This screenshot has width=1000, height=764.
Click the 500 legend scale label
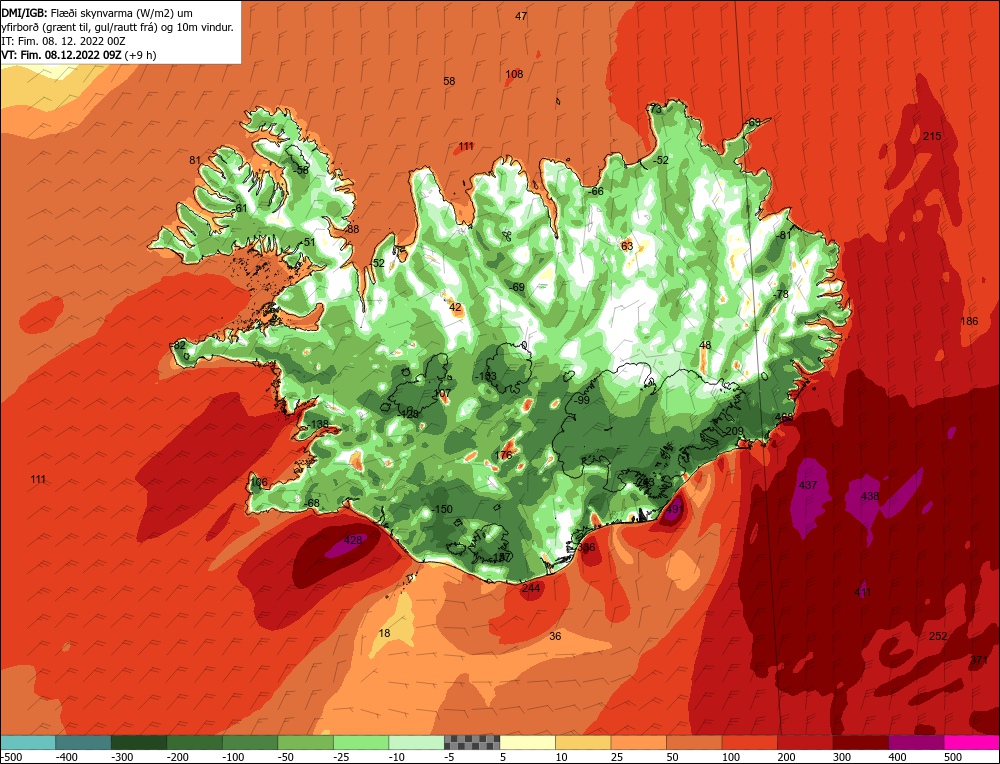pyautogui.click(x=952, y=757)
